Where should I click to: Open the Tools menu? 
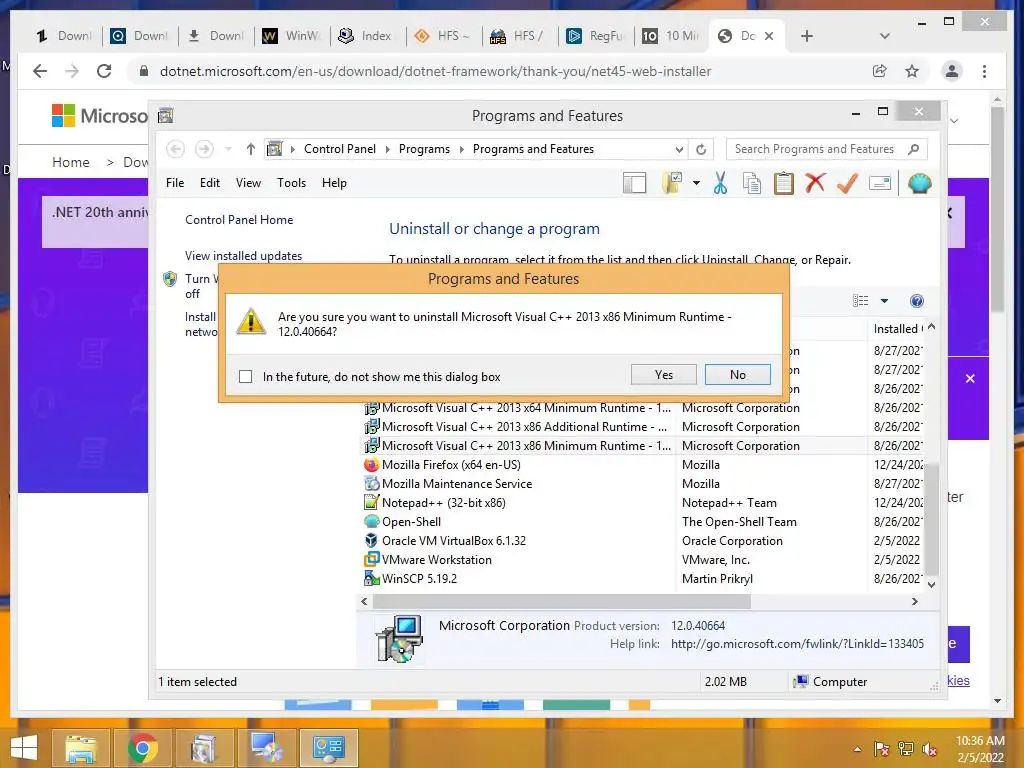(x=291, y=183)
